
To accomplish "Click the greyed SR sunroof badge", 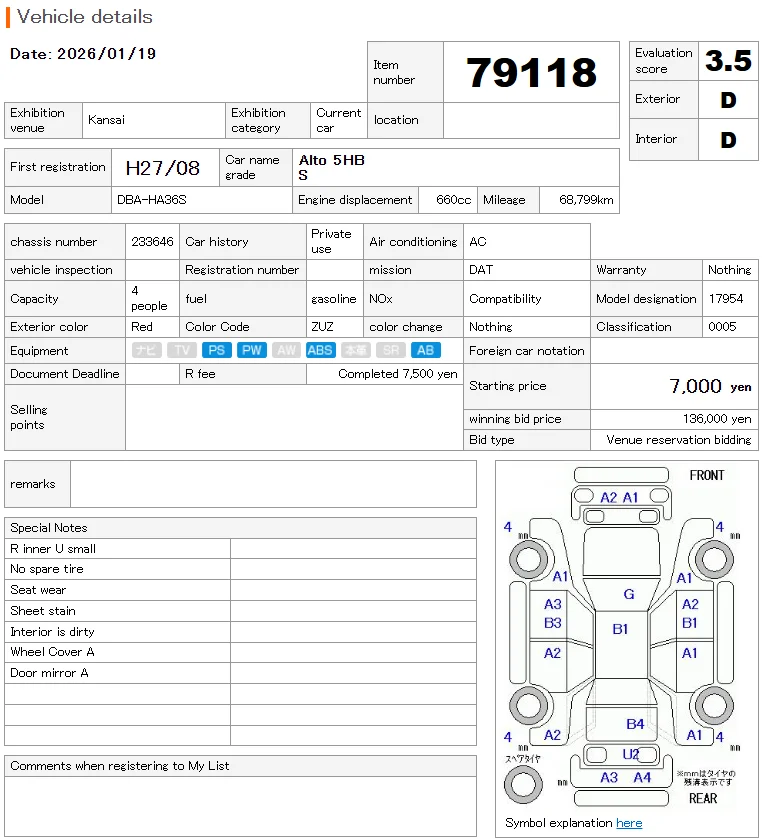I will [391, 350].
